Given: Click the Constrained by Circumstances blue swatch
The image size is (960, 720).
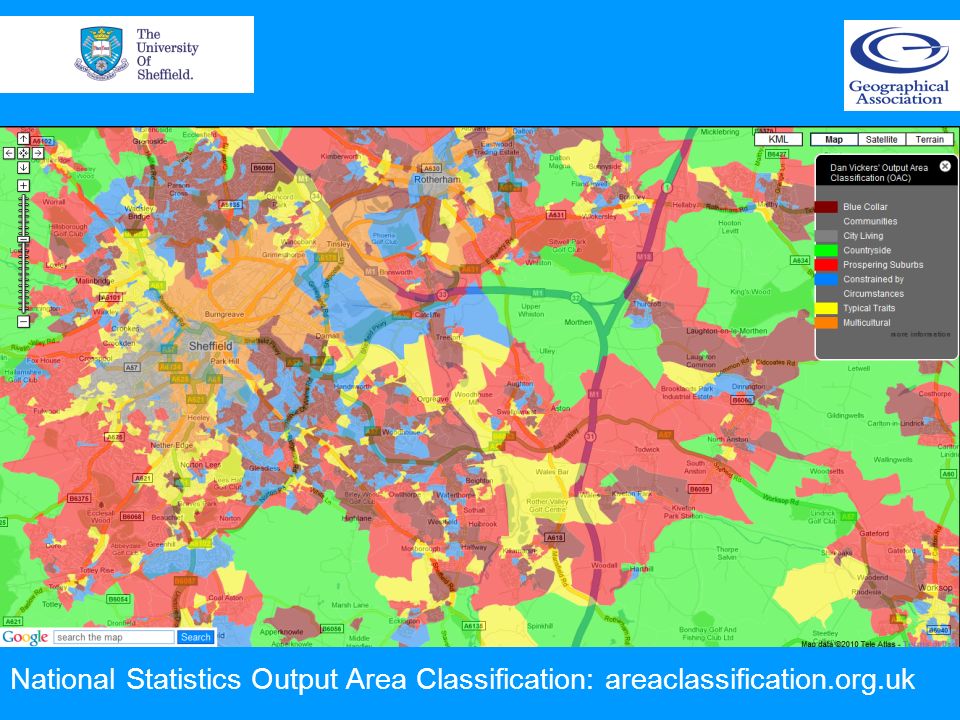Looking at the screenshot, I should click(826, 279).
